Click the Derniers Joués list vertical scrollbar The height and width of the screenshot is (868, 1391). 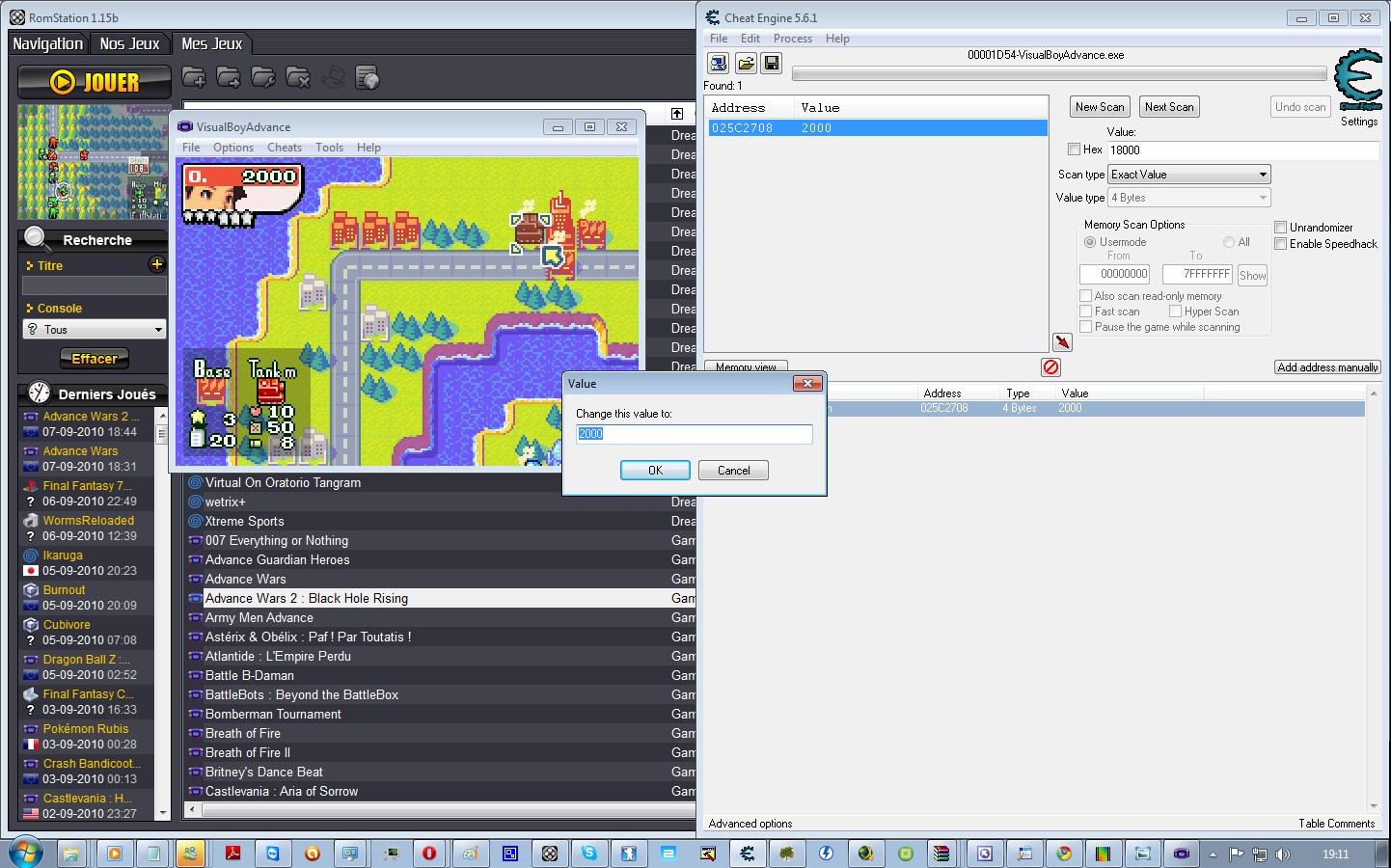[x=162, y=613]
